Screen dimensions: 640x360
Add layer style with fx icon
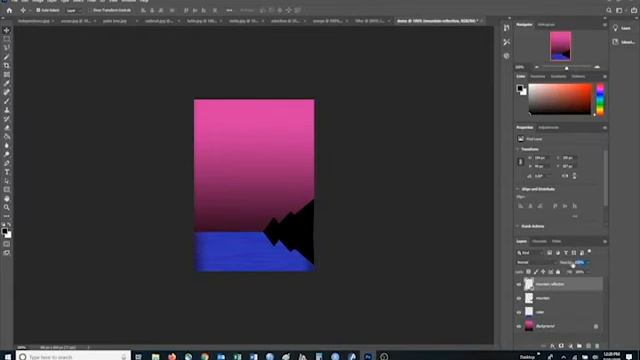tap(552, 346)
